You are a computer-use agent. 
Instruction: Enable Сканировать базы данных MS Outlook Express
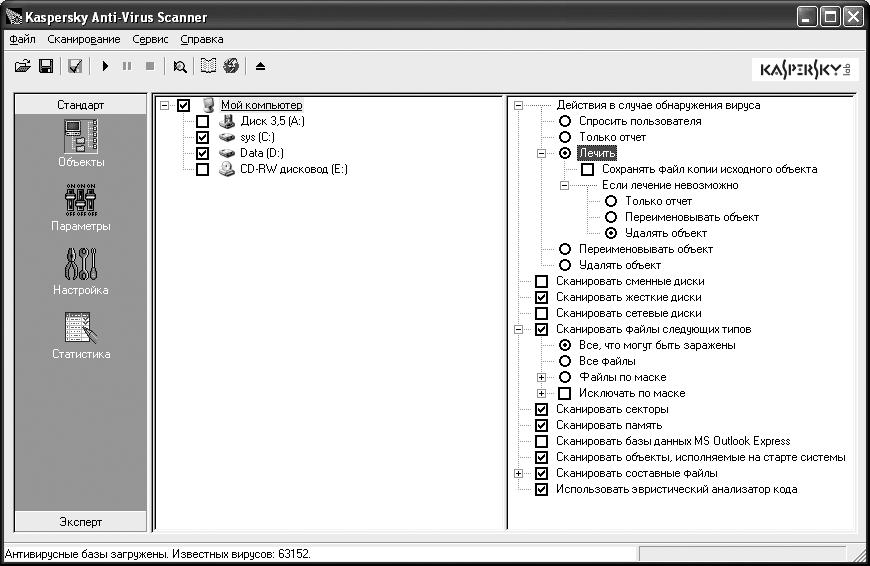pos(542,442)
